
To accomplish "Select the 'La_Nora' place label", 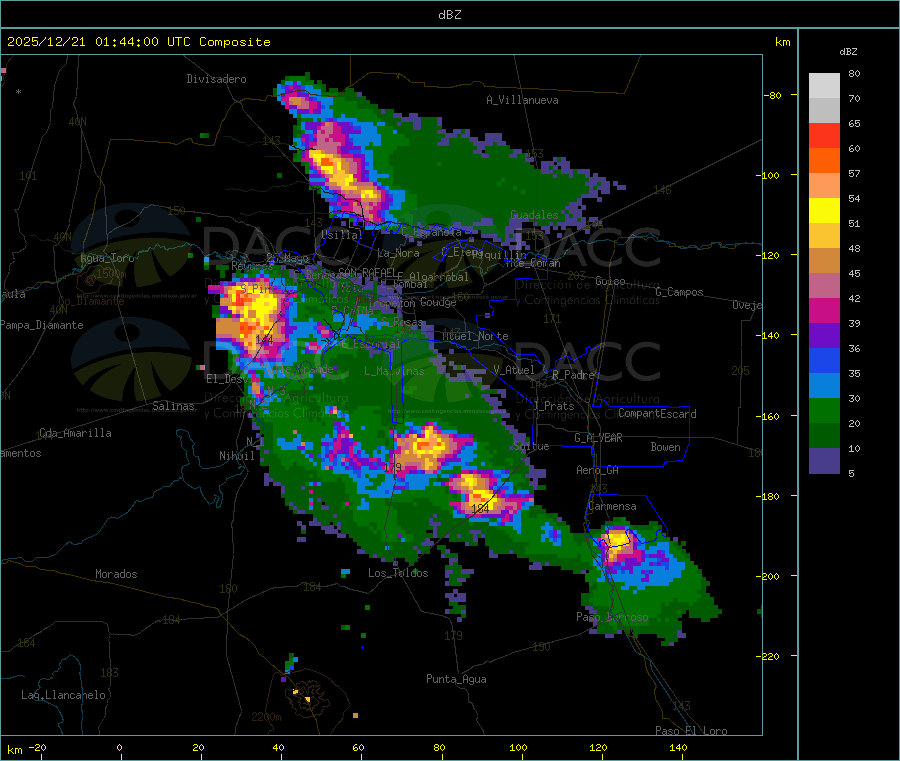I will click(x=398, y=253).
